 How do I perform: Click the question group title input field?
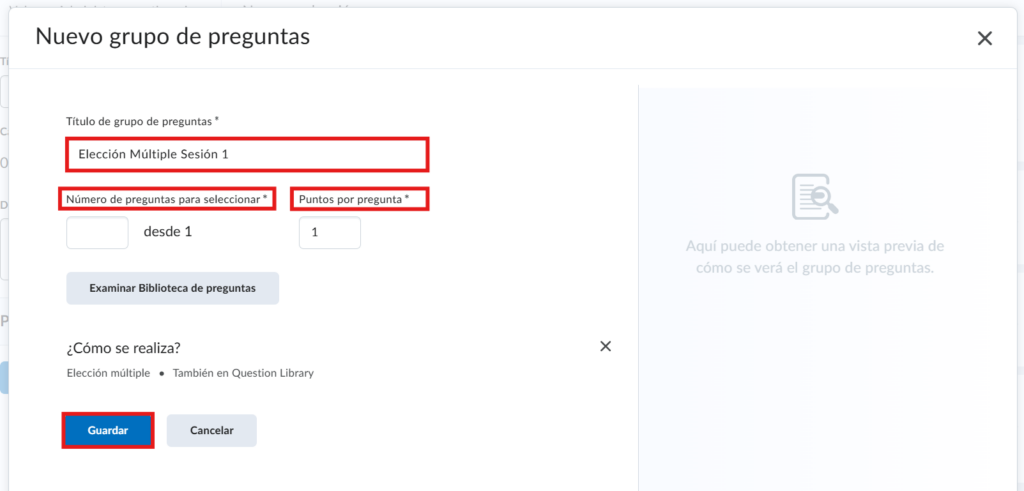click(x=247, y=155)
